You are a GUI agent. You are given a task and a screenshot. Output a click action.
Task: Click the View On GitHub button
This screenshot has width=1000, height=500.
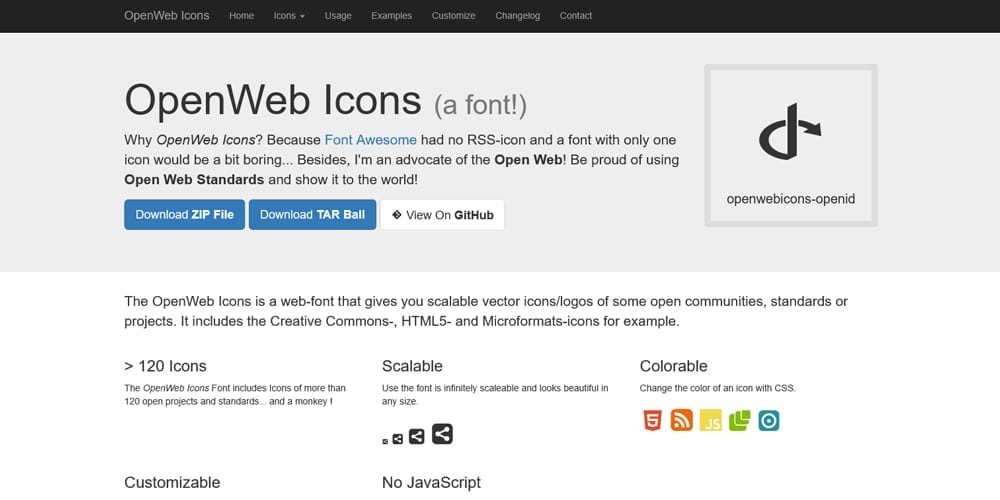443,215
